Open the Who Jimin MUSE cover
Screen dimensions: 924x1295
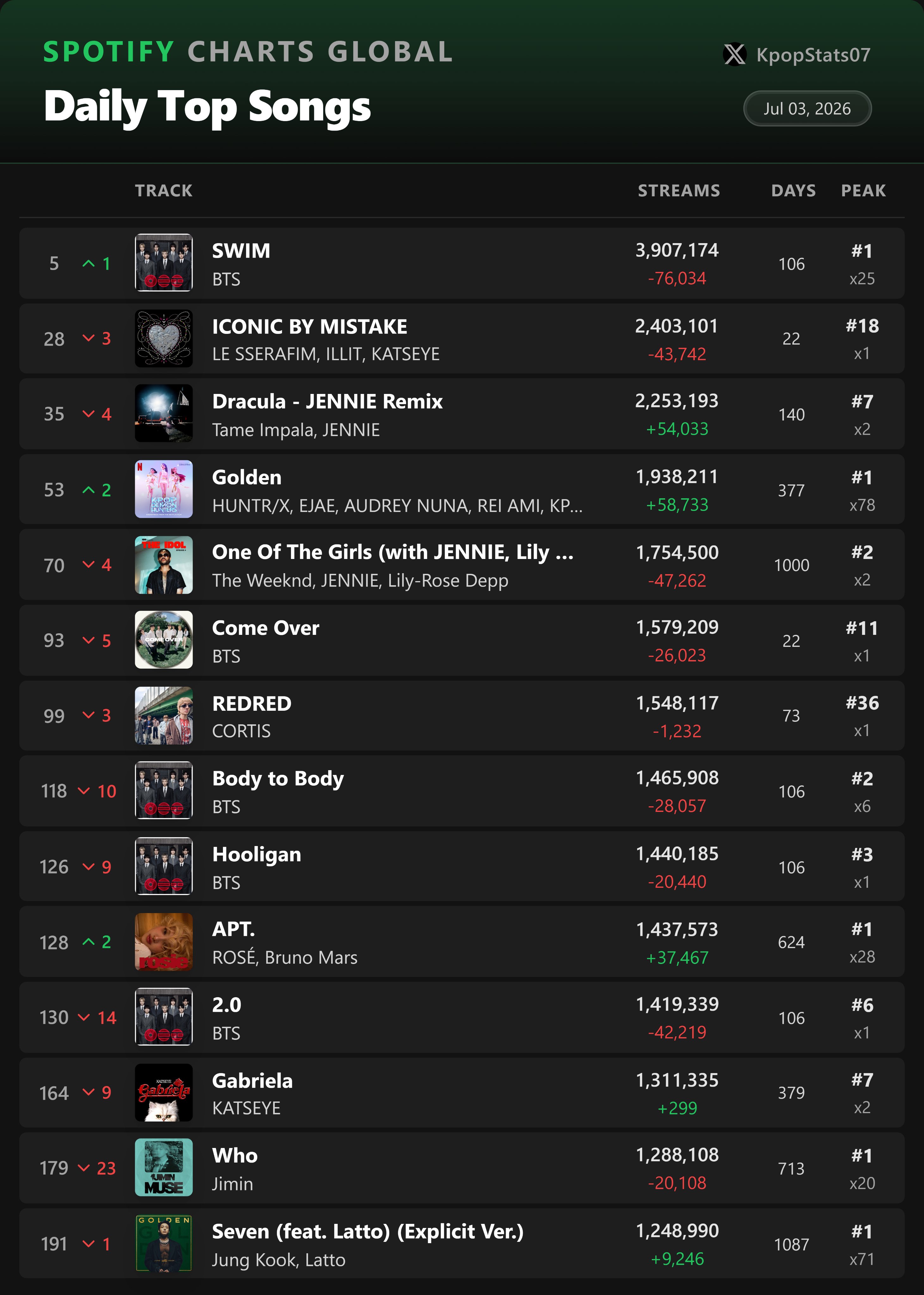coord(164,1168)
